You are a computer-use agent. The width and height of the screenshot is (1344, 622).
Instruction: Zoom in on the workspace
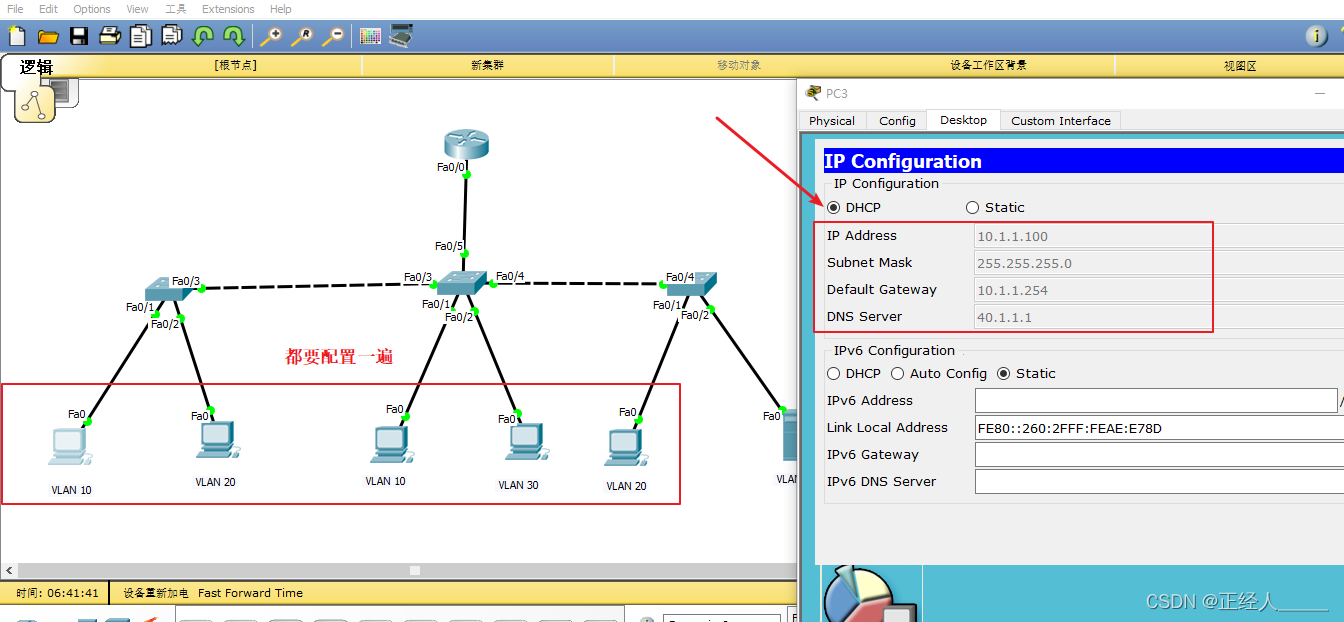[269, 35]
